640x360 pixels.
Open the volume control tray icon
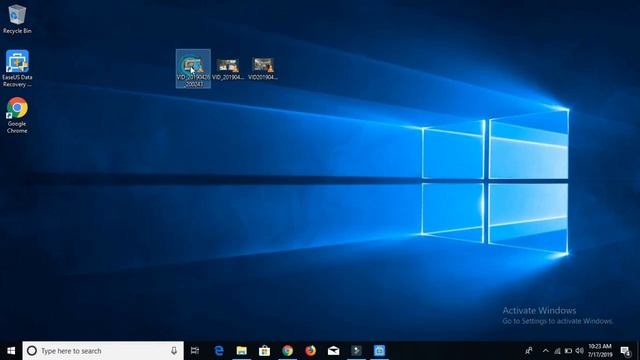tap(580, 351)
